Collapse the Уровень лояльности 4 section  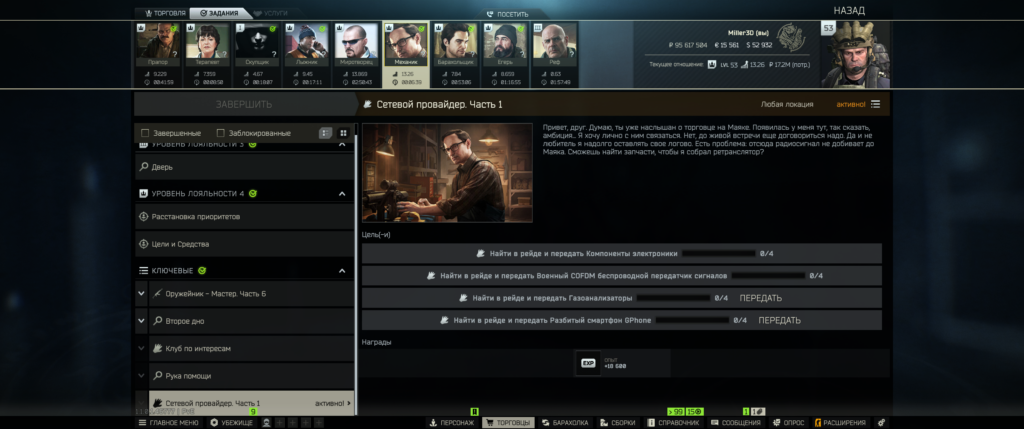[x=342, y=194]
